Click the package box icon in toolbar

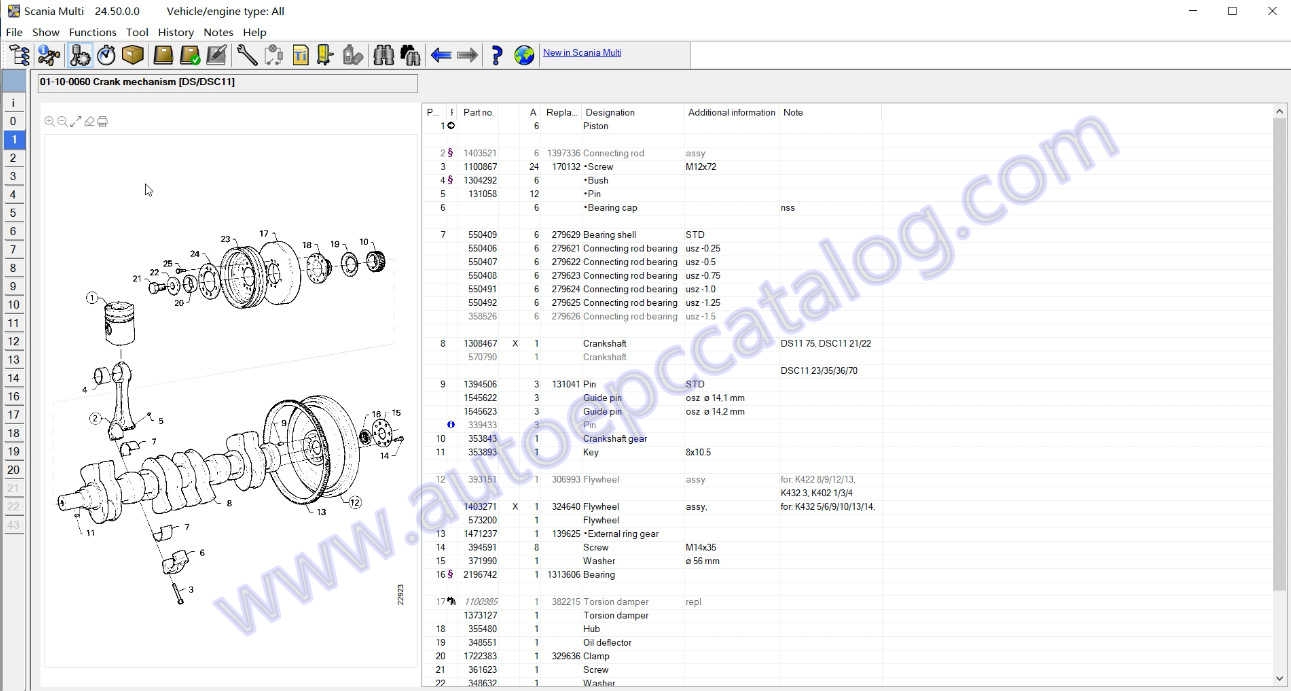pos(133,55)
